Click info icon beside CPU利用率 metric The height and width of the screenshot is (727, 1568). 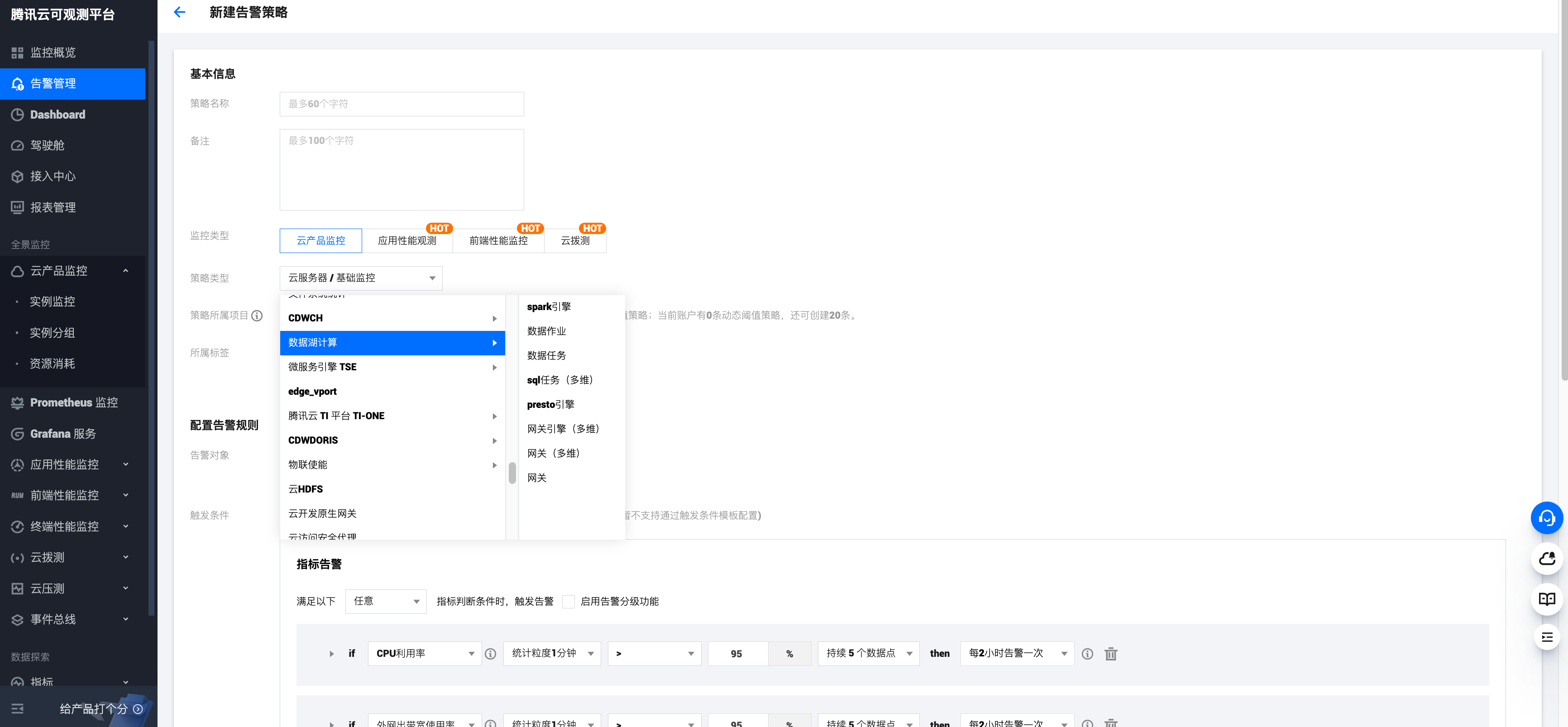(x=491, y=654)
